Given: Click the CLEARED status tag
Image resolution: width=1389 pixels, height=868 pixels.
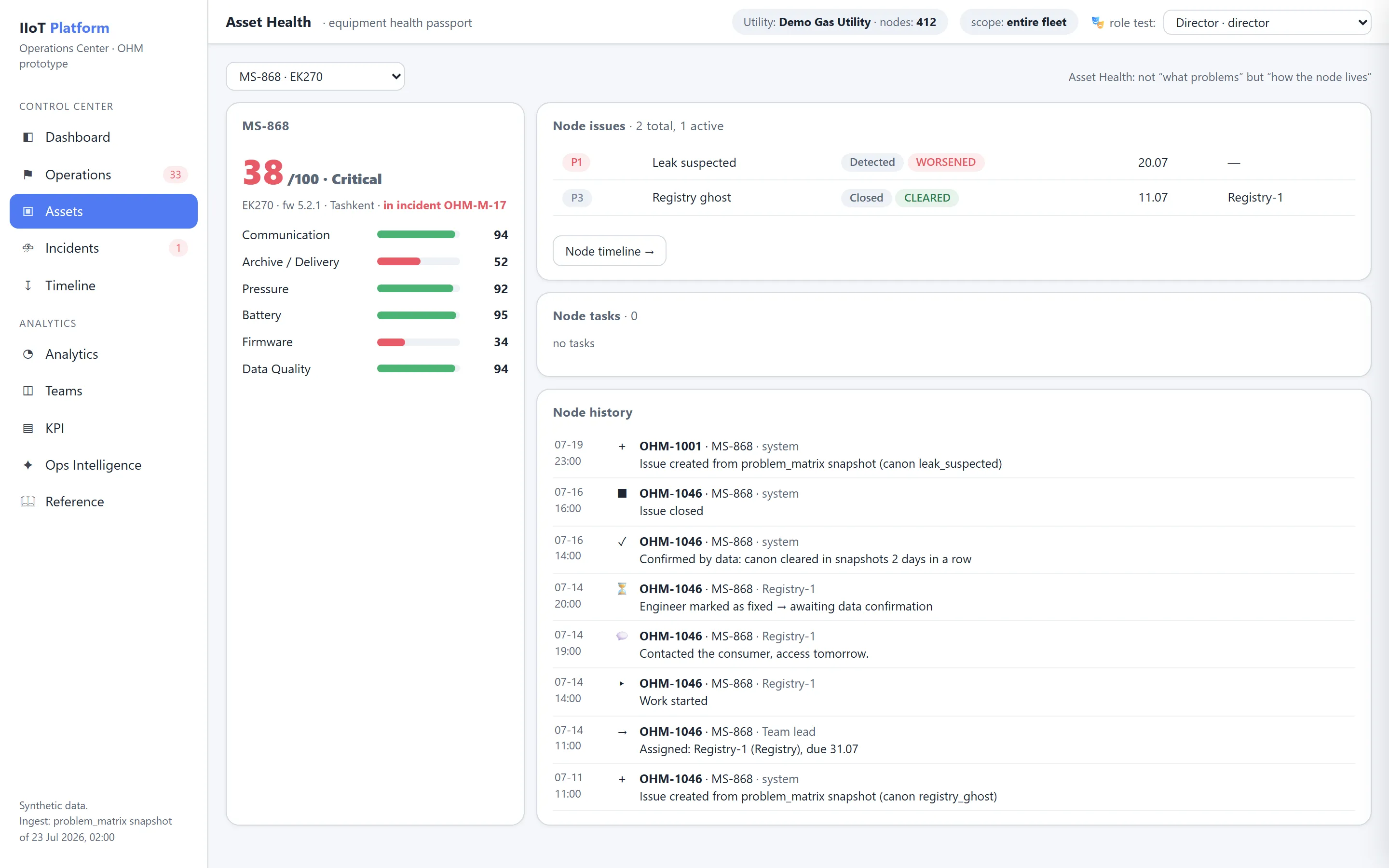Looking at the screenshot, I should click(927, 198).
